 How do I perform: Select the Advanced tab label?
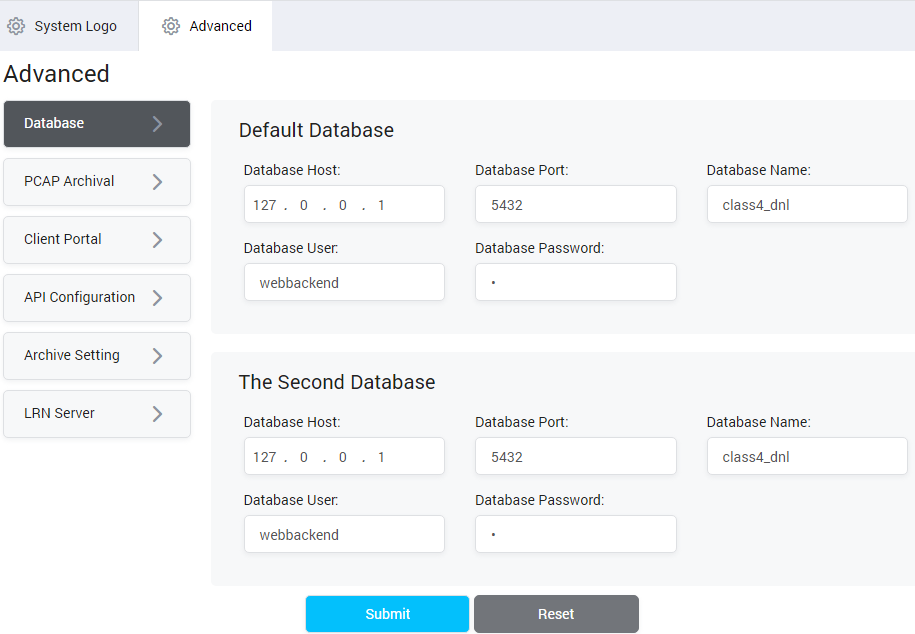(220, 26)
